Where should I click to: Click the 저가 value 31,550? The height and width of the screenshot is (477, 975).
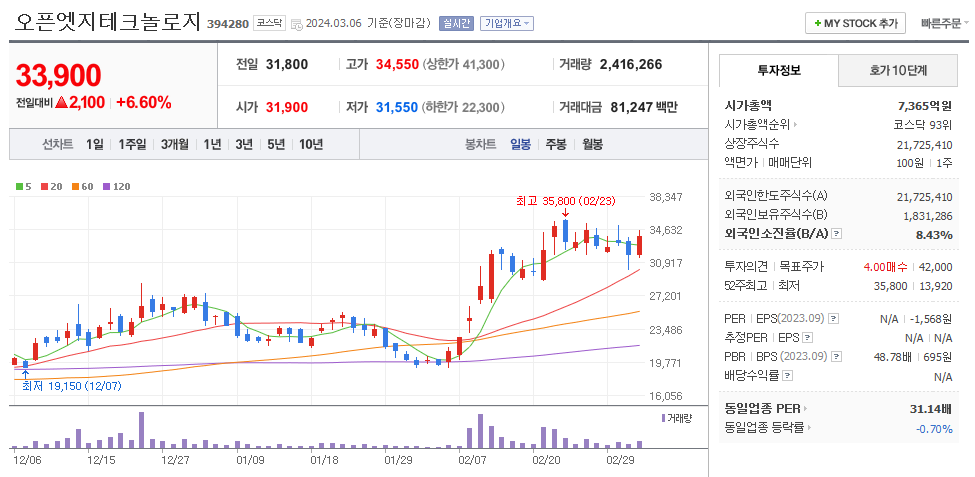pos(397,108)
